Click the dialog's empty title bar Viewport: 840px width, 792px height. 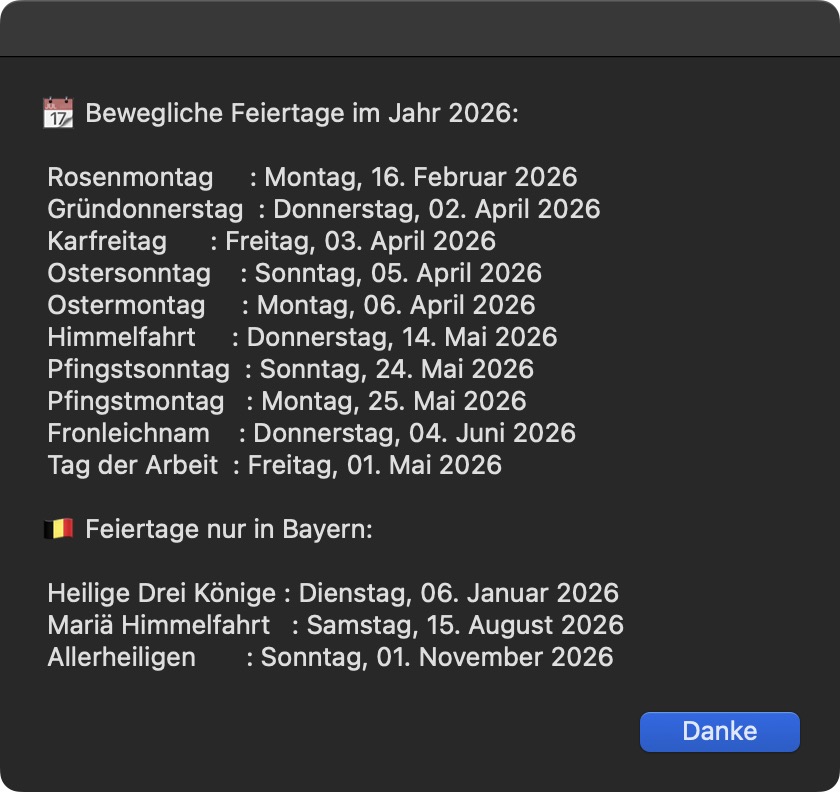click(x=420, y=28)
